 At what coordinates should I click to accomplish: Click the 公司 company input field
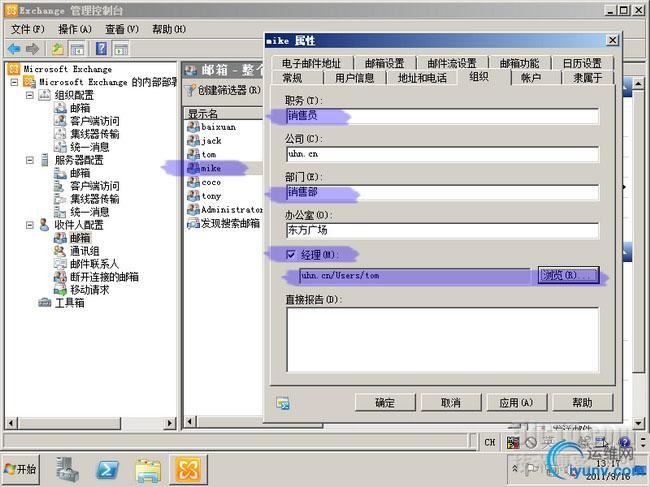pyautogui.click(x=442, y=154)
